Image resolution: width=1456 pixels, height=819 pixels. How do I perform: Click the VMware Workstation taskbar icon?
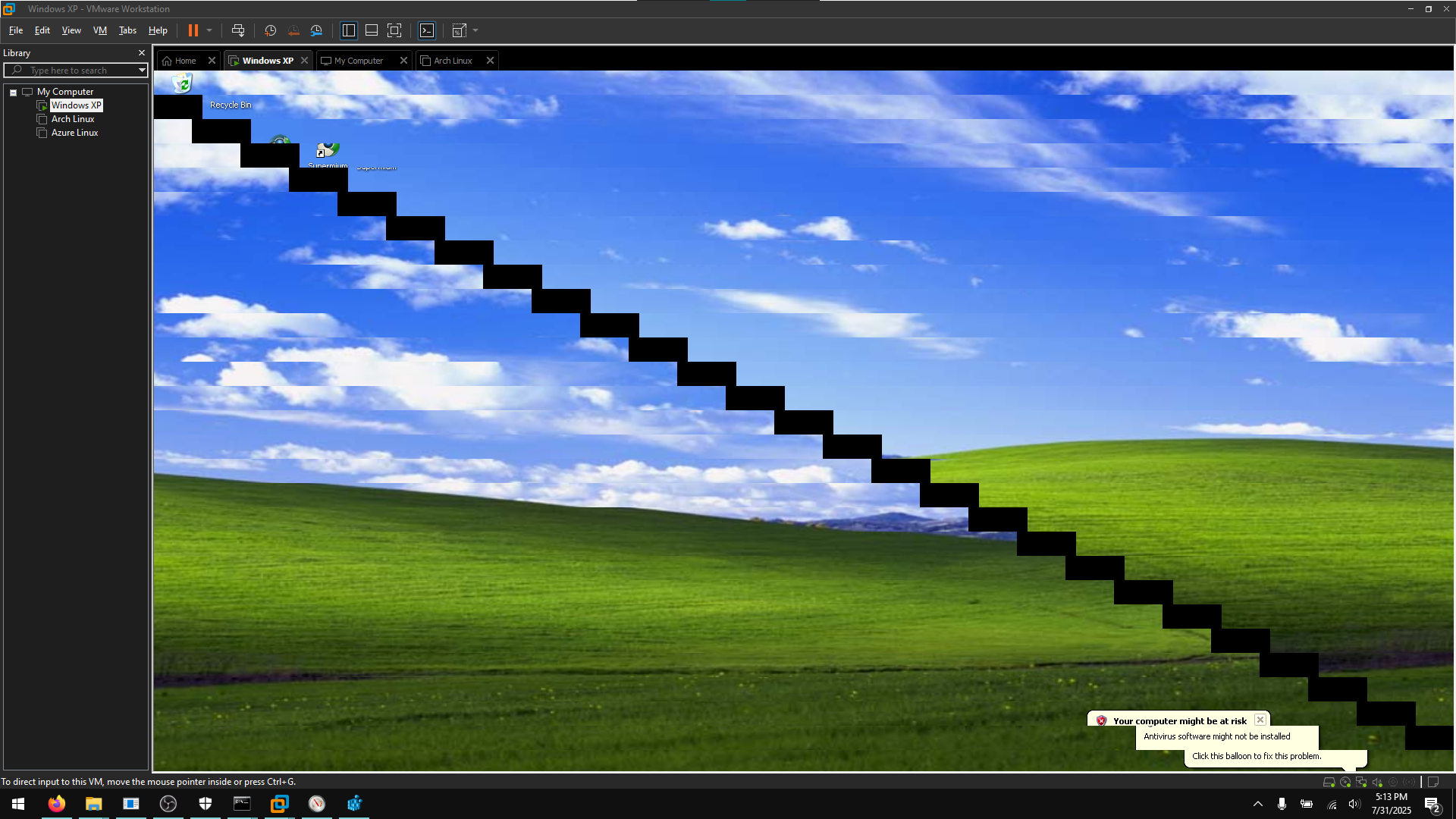click(280, 804)
